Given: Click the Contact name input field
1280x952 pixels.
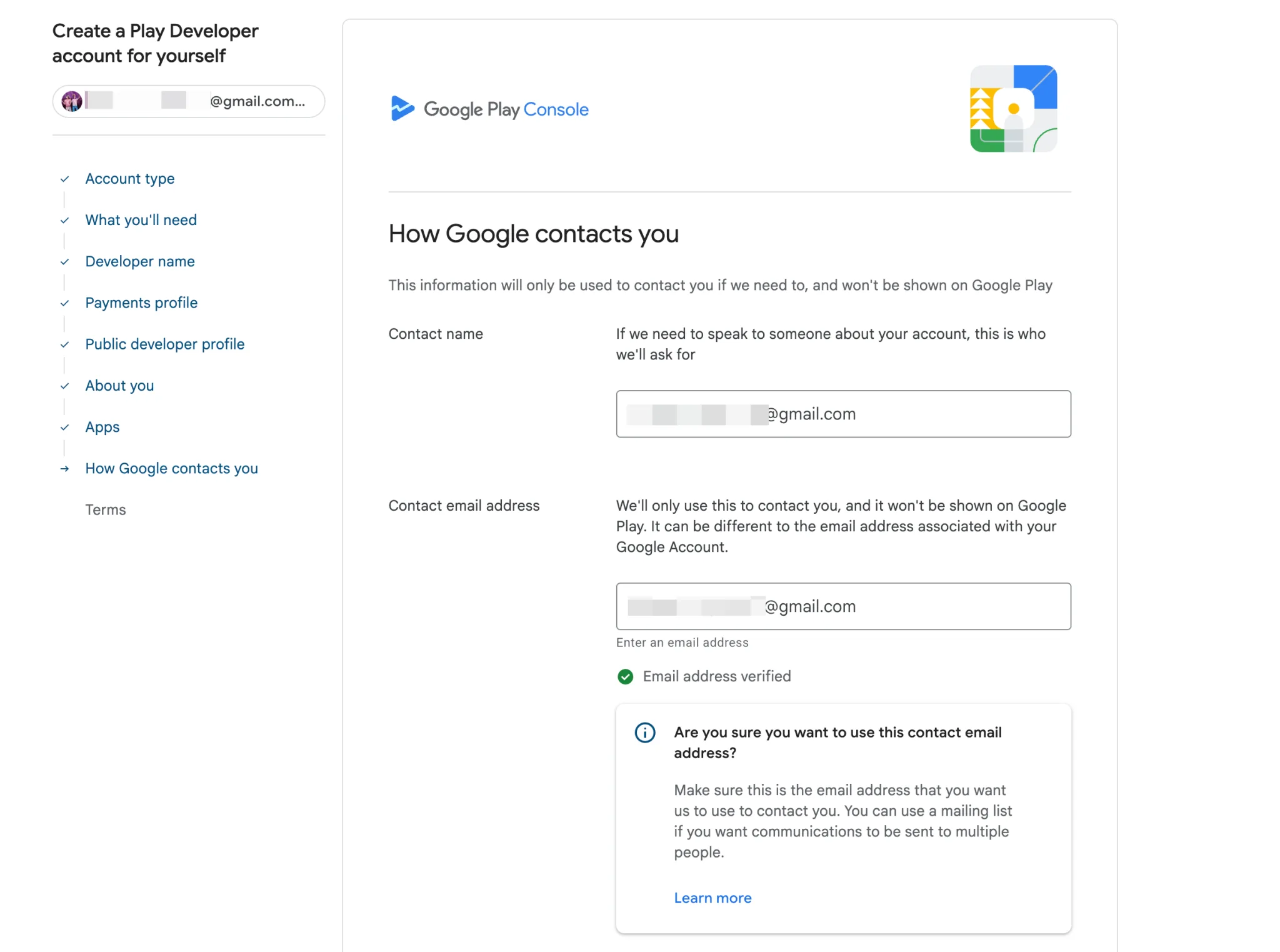Looking at the screenshot, I should [x=843, y=413].
